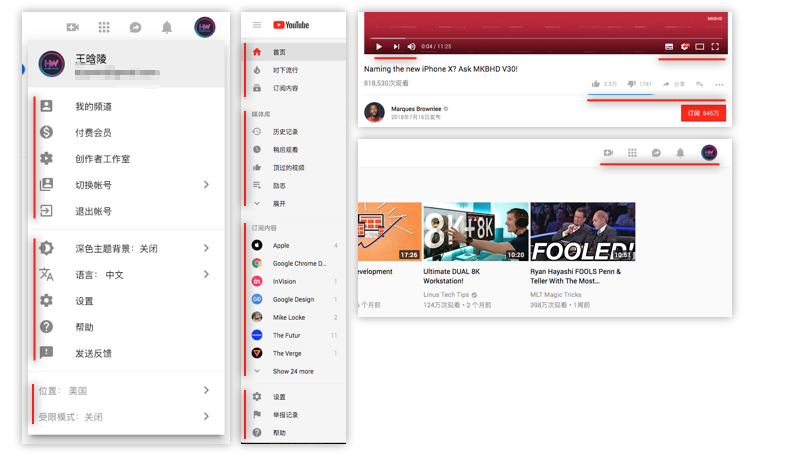Click the 设置 gear in the sidebar

click(257, 396)
